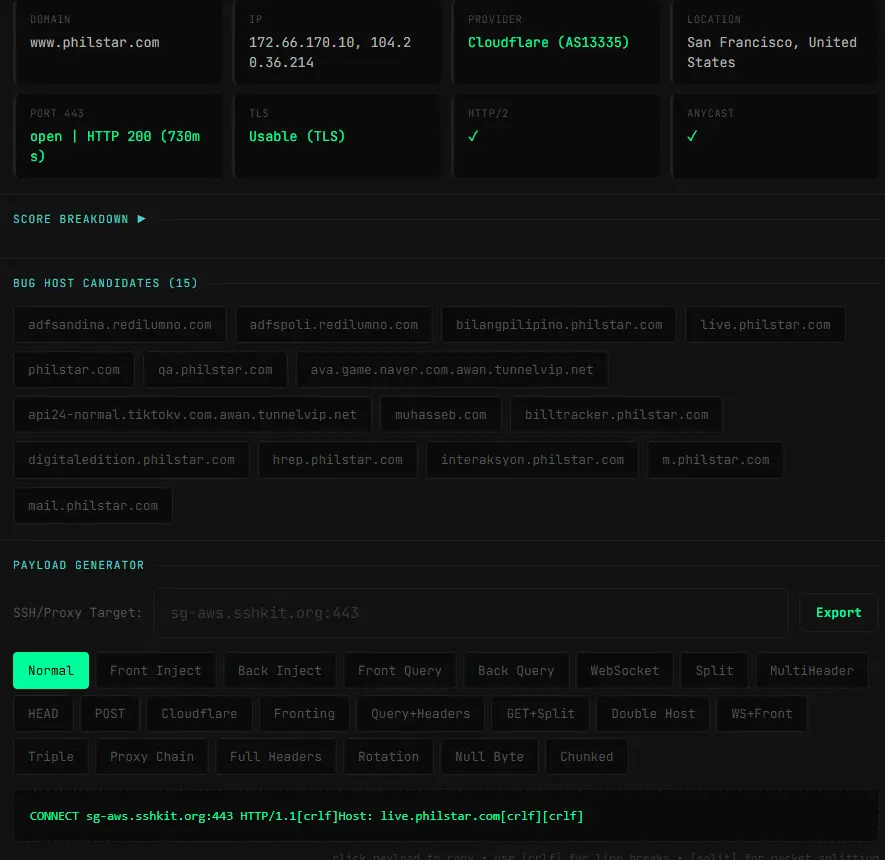Click the Payload Generator heading
Image resolution: width=885 pixels, height=860 pixels.
[78, 565]
